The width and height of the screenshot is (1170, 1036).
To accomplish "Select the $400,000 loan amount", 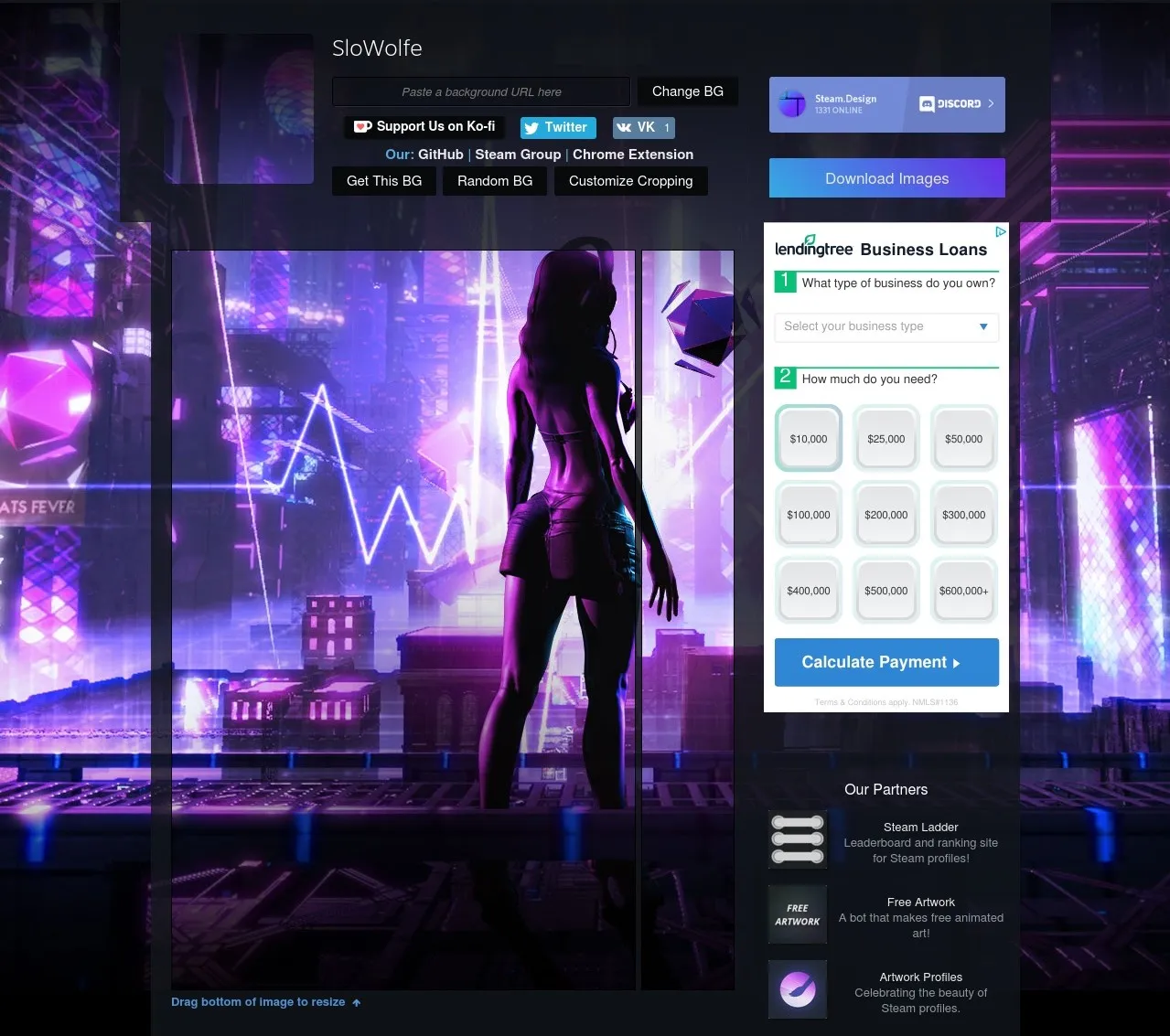I will click(809, 591).
